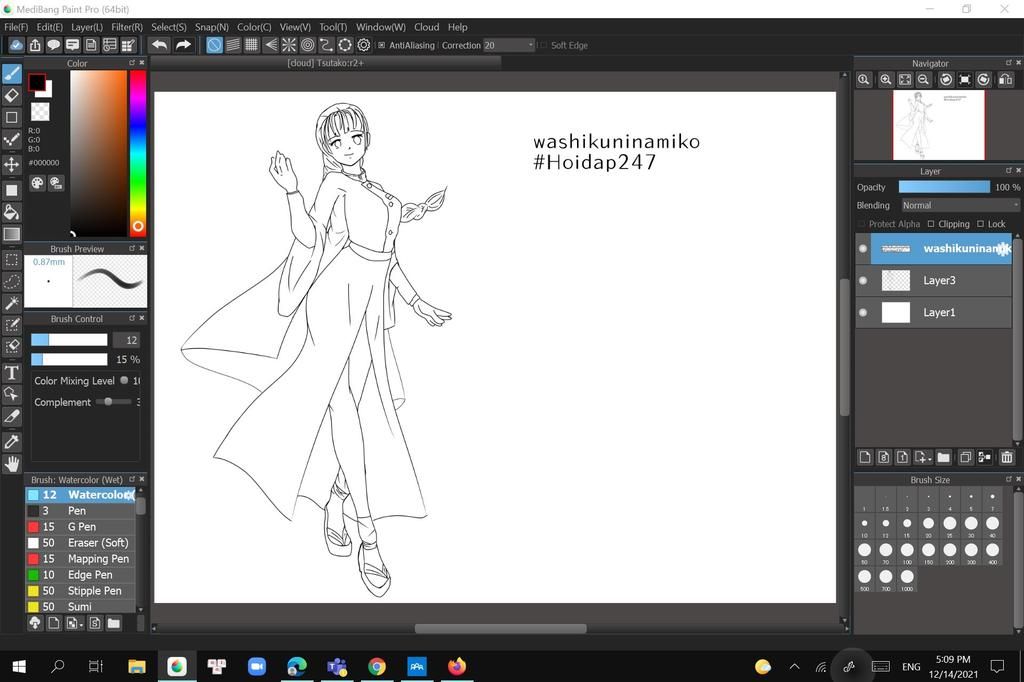1024x682 pixels.
Task: Open the Correction value dropdown
Action: tap(509, 45)
